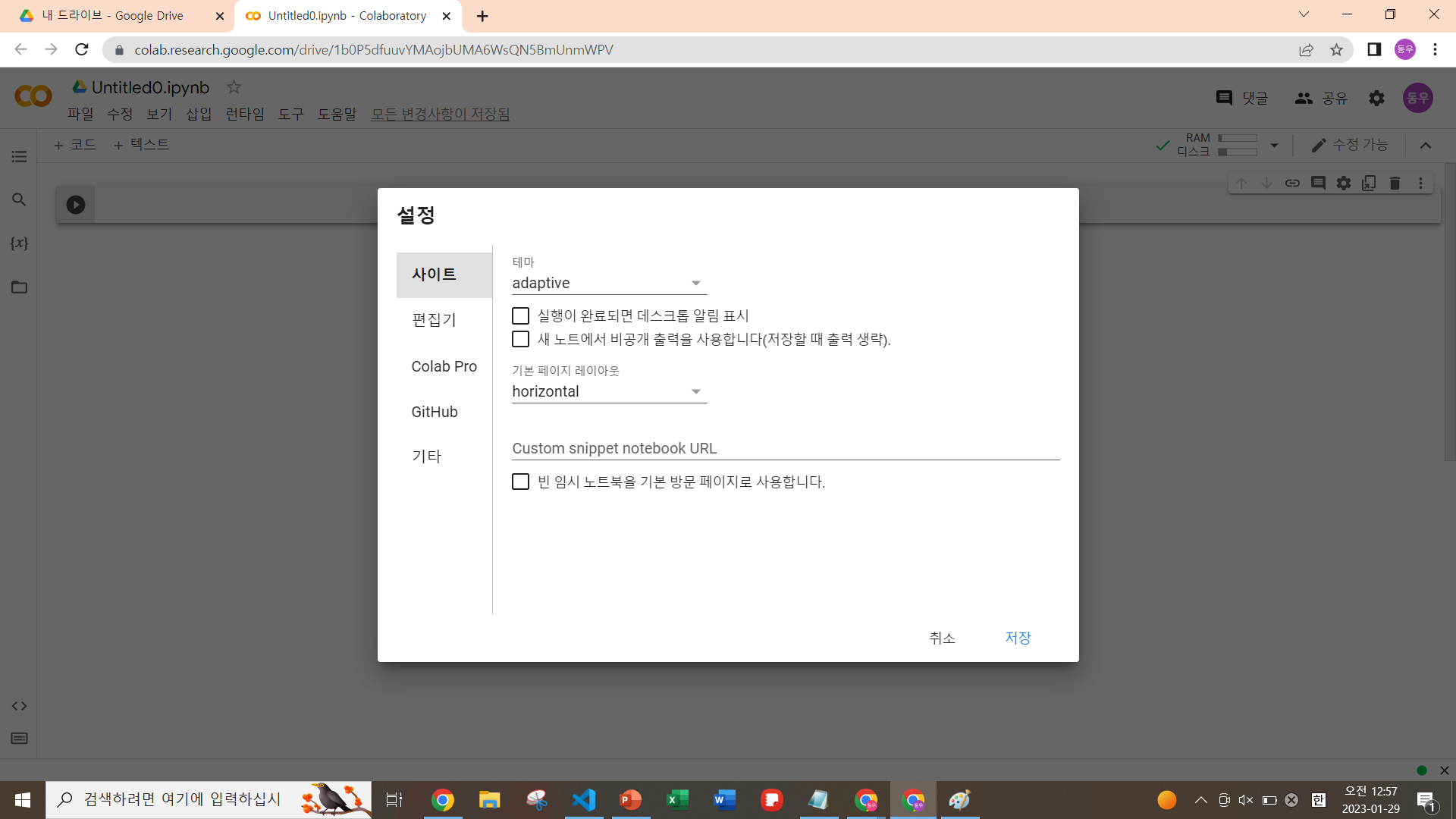Viewport: 1456px width, 819px height.
Task: Click the link-to-cell icon in cell toolbar
Action: [x=1292, y=184]
